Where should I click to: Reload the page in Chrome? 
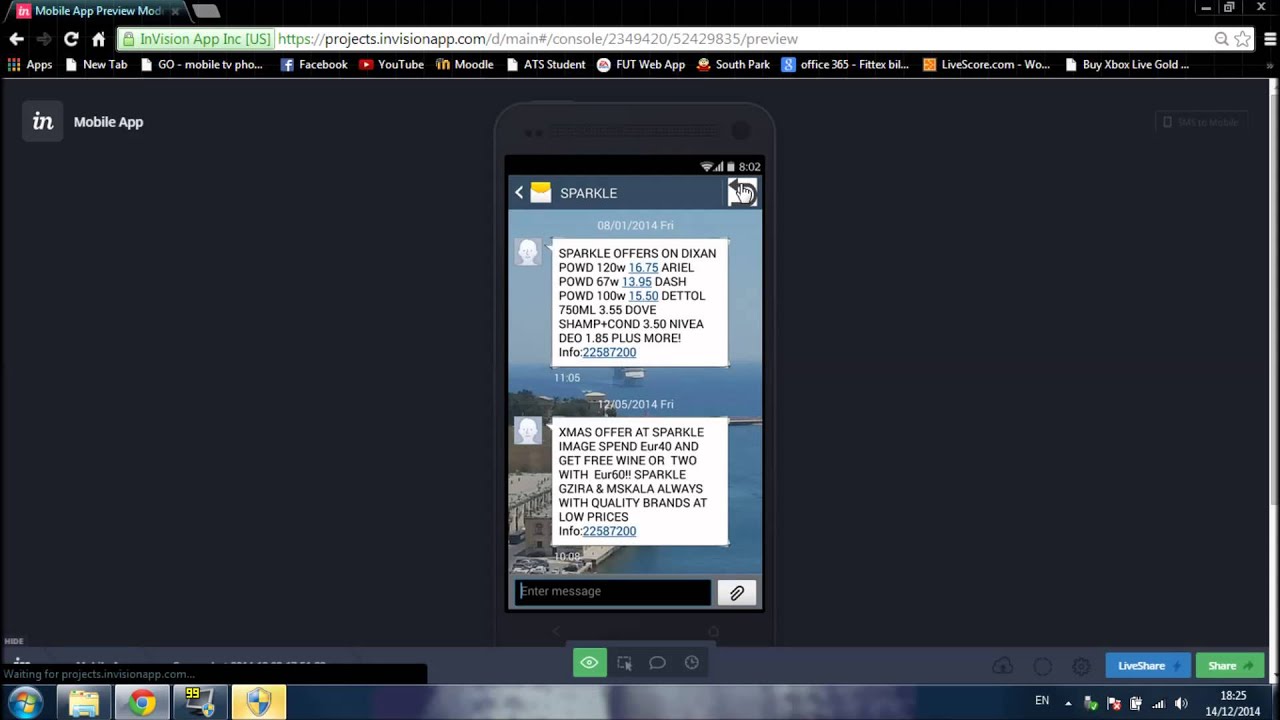[x=71, y=39]
